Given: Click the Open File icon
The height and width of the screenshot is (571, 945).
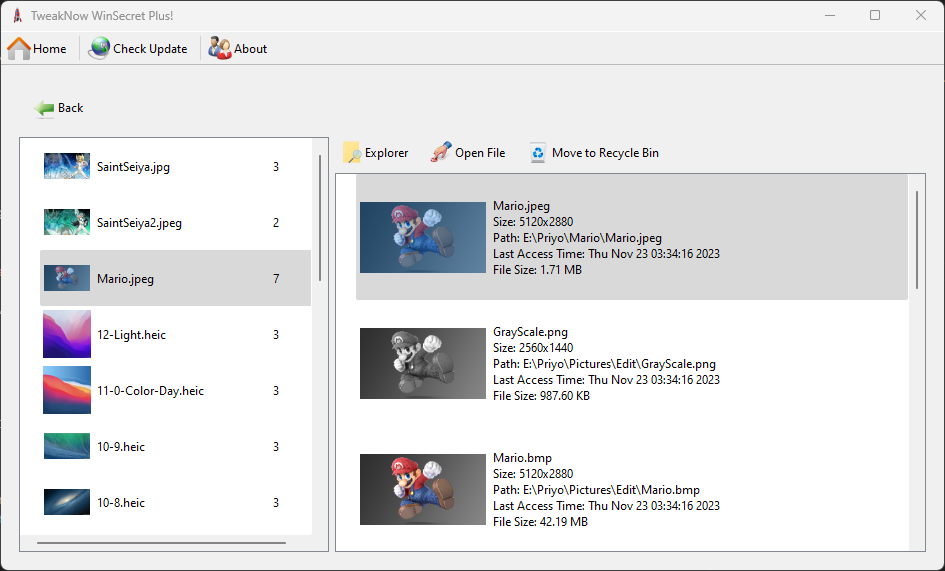Looking at the screenshot, I should point(441,152).
